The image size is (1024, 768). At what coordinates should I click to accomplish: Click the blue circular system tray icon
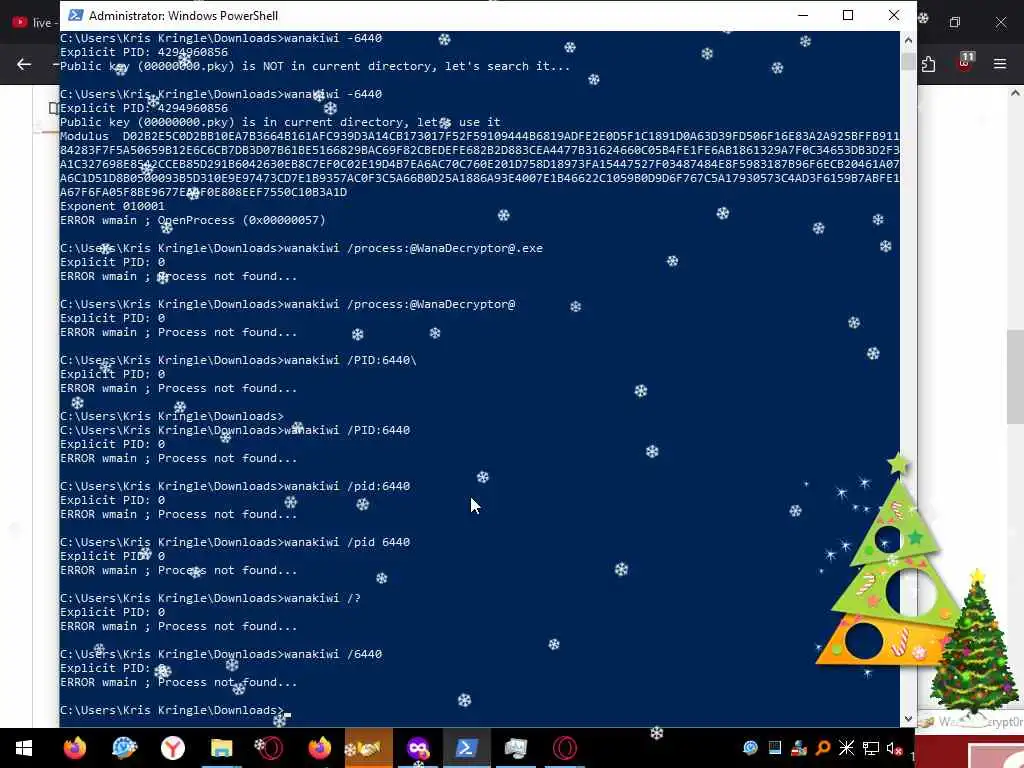(x=750, y=748)
